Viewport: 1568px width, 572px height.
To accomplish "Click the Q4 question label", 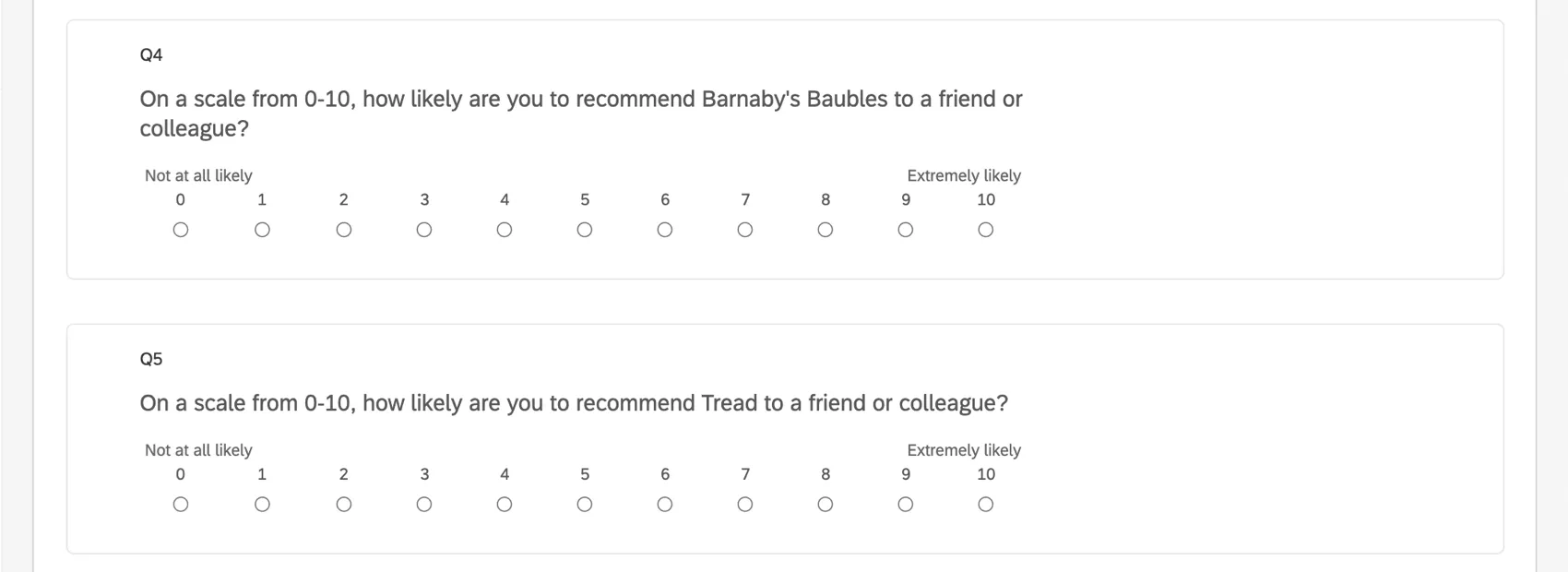I will coord(150,55).
